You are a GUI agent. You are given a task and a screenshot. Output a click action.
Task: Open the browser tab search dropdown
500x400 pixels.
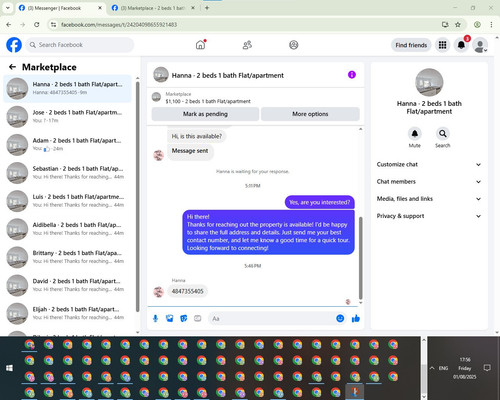click(7, 8)
